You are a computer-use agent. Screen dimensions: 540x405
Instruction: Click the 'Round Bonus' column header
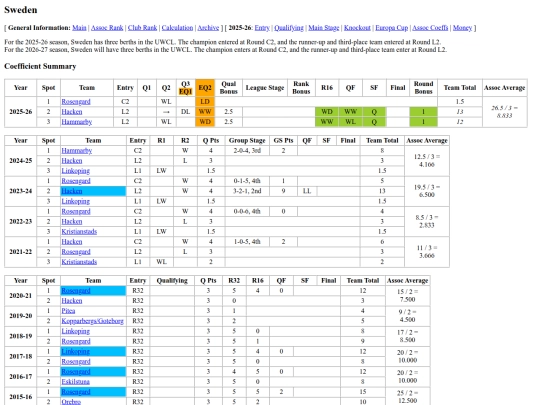tap(423, 88)
